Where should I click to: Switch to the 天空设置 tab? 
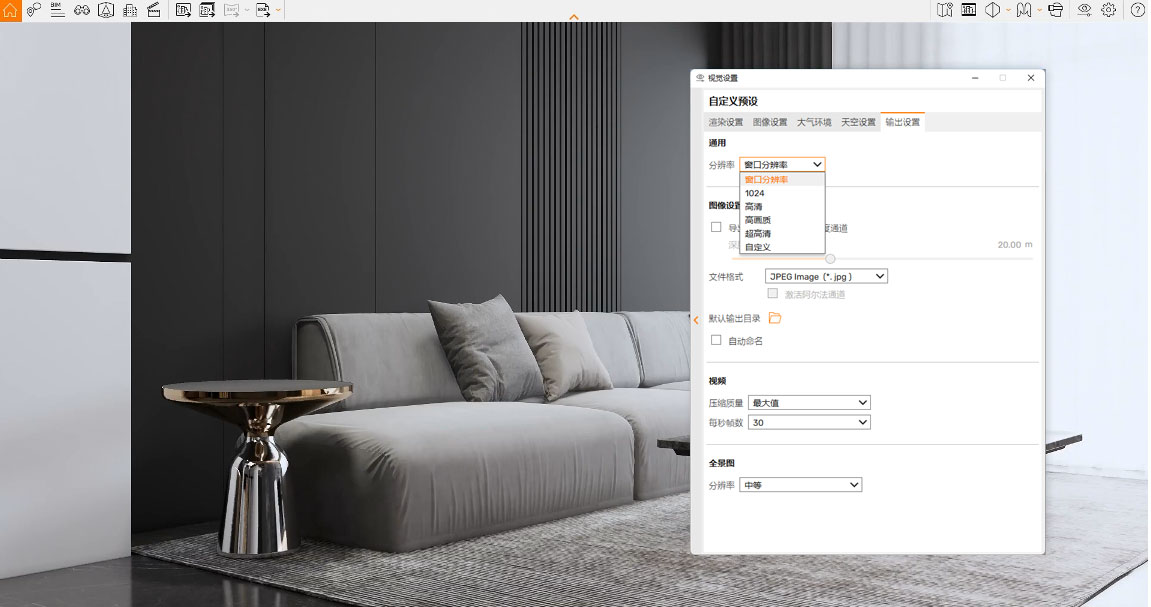[858, 123]
